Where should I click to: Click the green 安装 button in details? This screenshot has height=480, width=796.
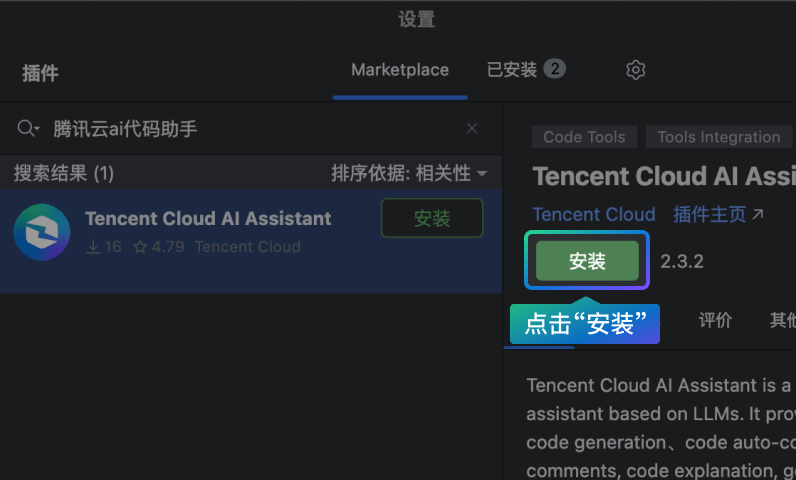click(x=587, y=261)
